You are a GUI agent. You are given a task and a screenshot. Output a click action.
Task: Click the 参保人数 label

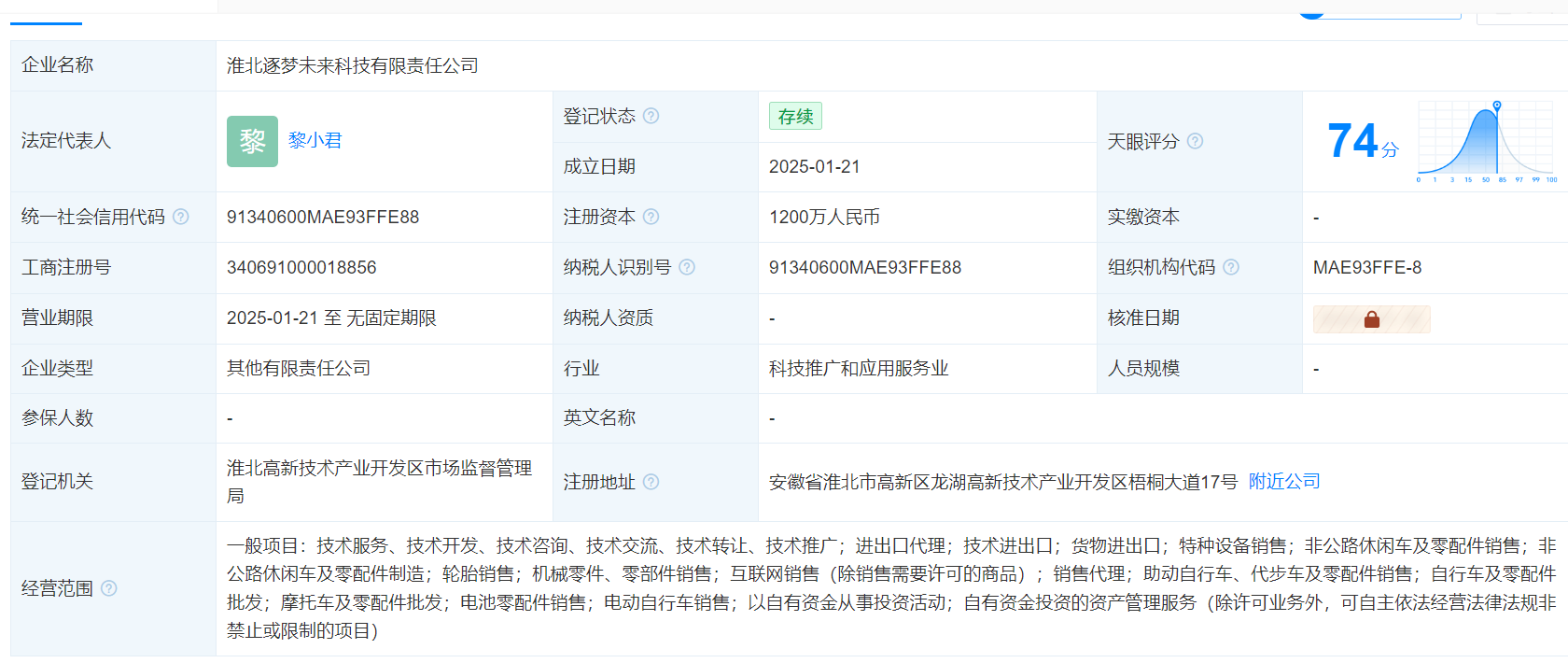[x=57, y=417]
